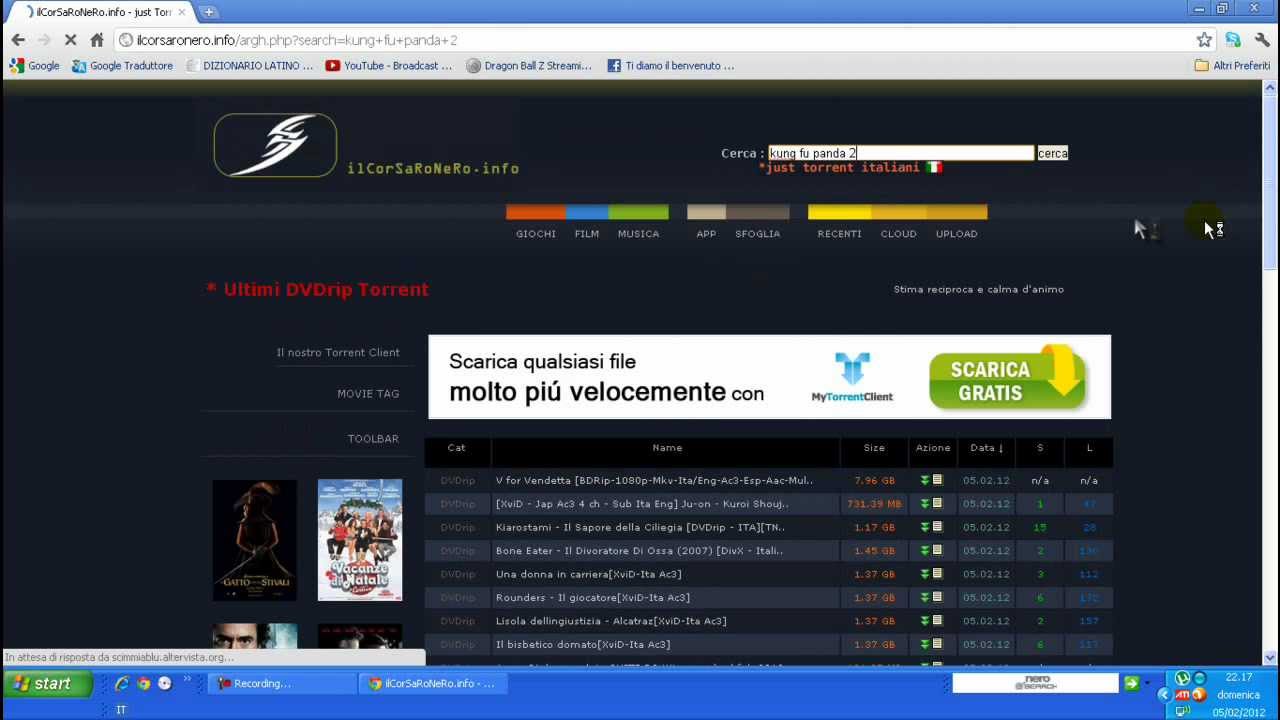The image size is (1280, 720).
Task: Open the Altri Preferiti bookmarks folder
Action: (1232, 66)
